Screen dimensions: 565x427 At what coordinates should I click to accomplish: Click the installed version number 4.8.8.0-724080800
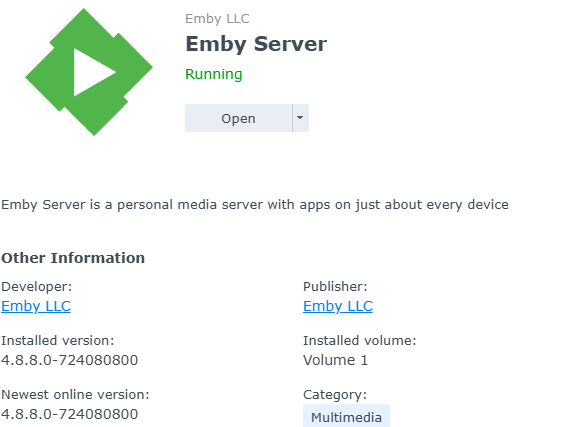pyautogui.click(x=70, y=360)
